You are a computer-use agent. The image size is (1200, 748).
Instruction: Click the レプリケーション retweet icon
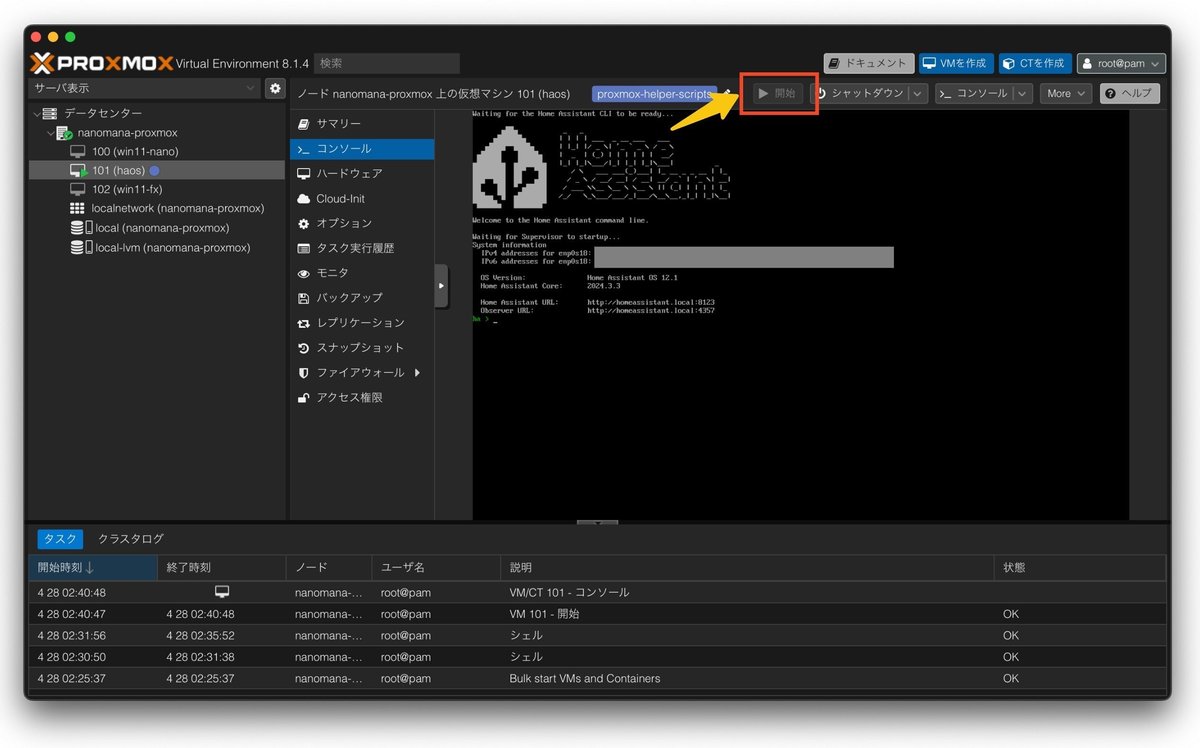click(304, 323)
